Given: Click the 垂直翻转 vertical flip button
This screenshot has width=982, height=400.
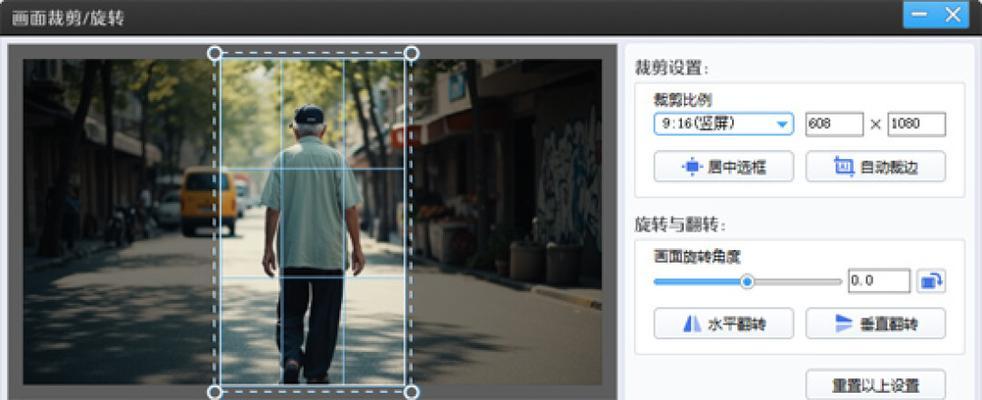Looking at the screenshot, I should tap(875, 324).
